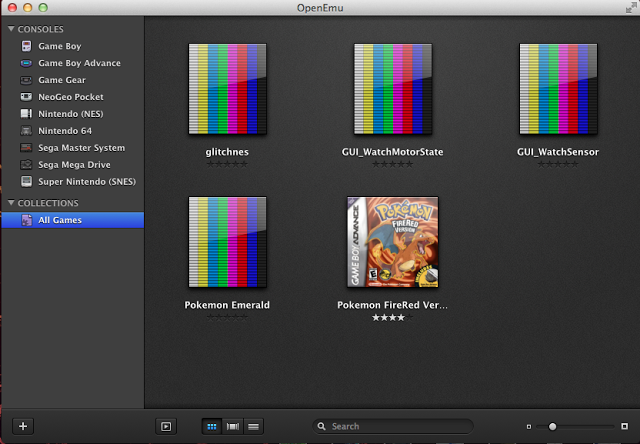Click the Game Gear console icon
The height and width of the screenshot is (444, 640).
(x=26, y=80)
